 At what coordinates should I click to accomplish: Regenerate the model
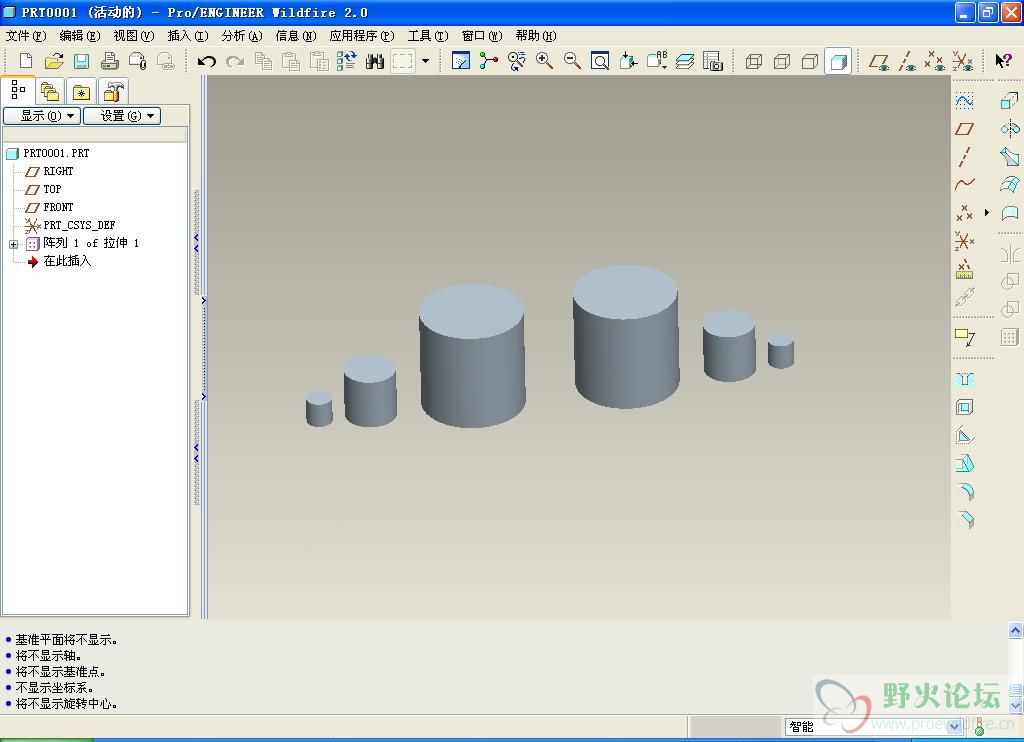[x=347, y=61]
